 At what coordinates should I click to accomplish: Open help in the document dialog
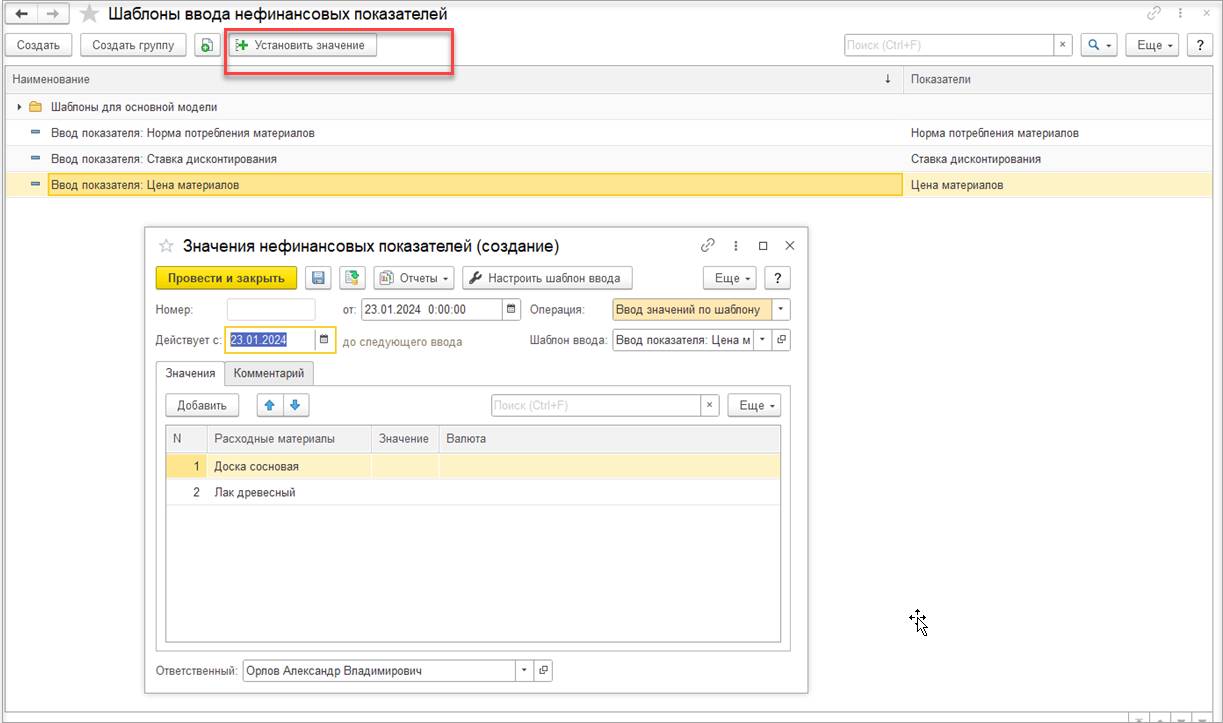point(777,278)
